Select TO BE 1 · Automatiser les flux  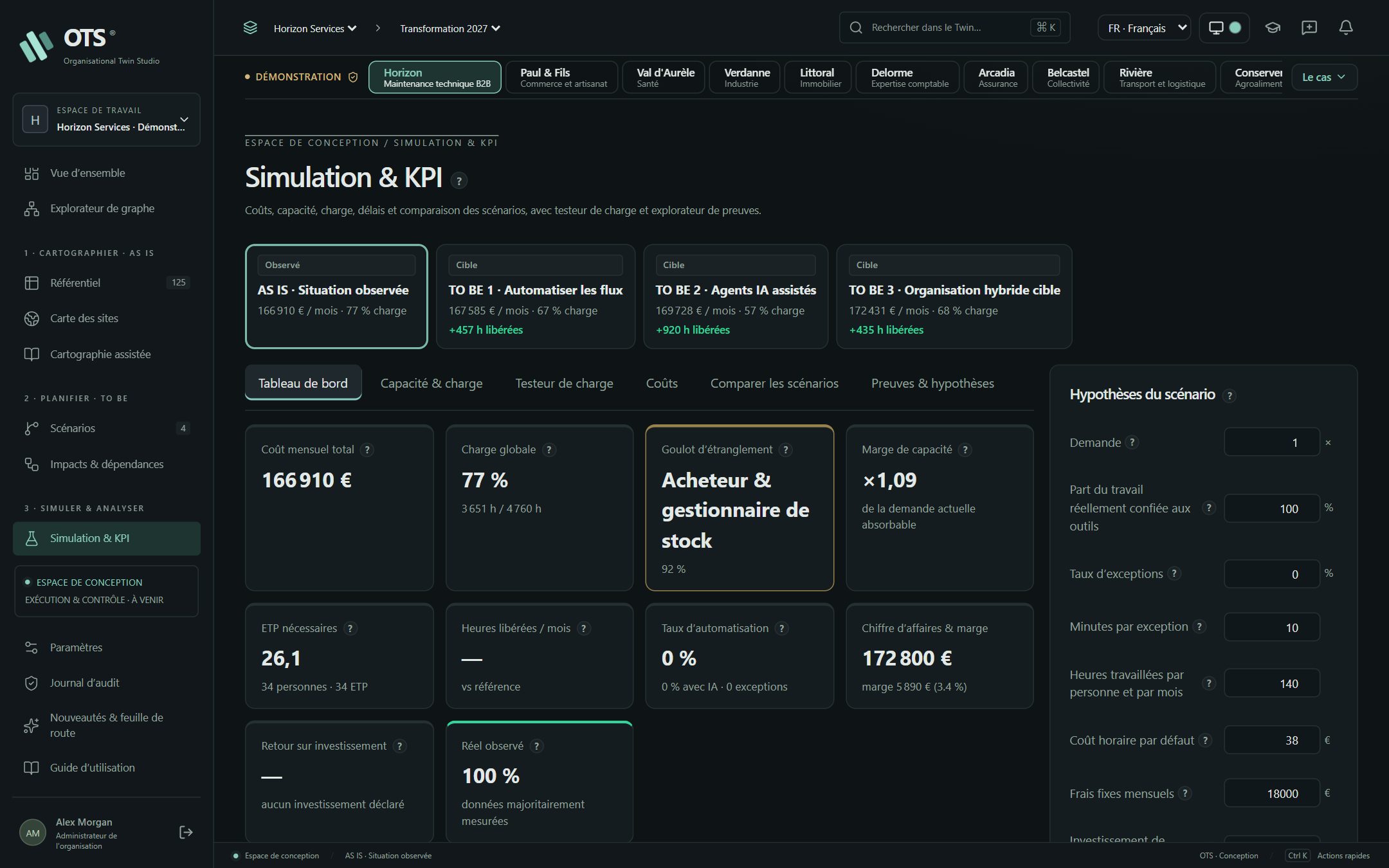click(536, 296)
